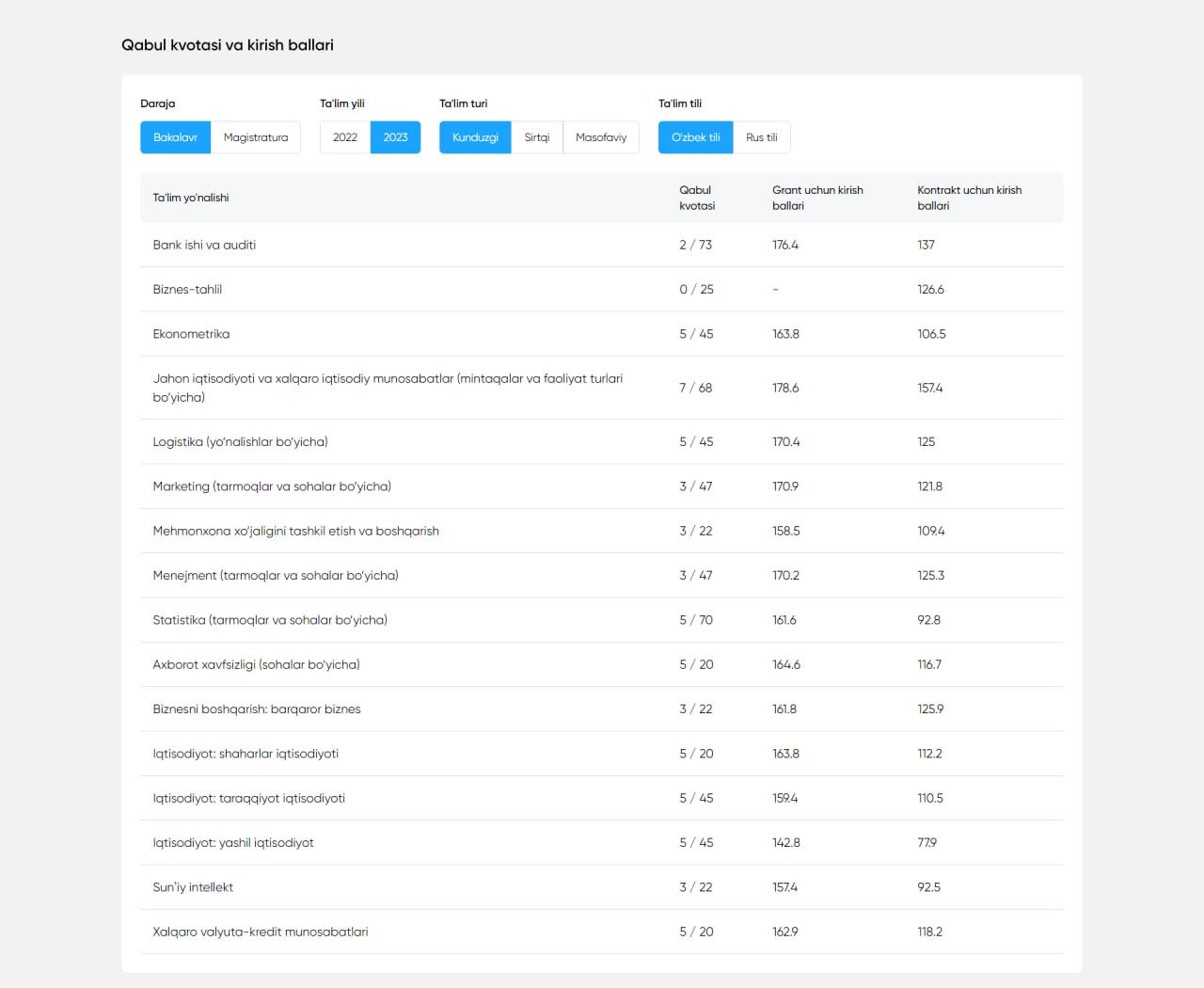Choose O'zbek tili language option
1204x988 pixels.
tap(695, 137)
